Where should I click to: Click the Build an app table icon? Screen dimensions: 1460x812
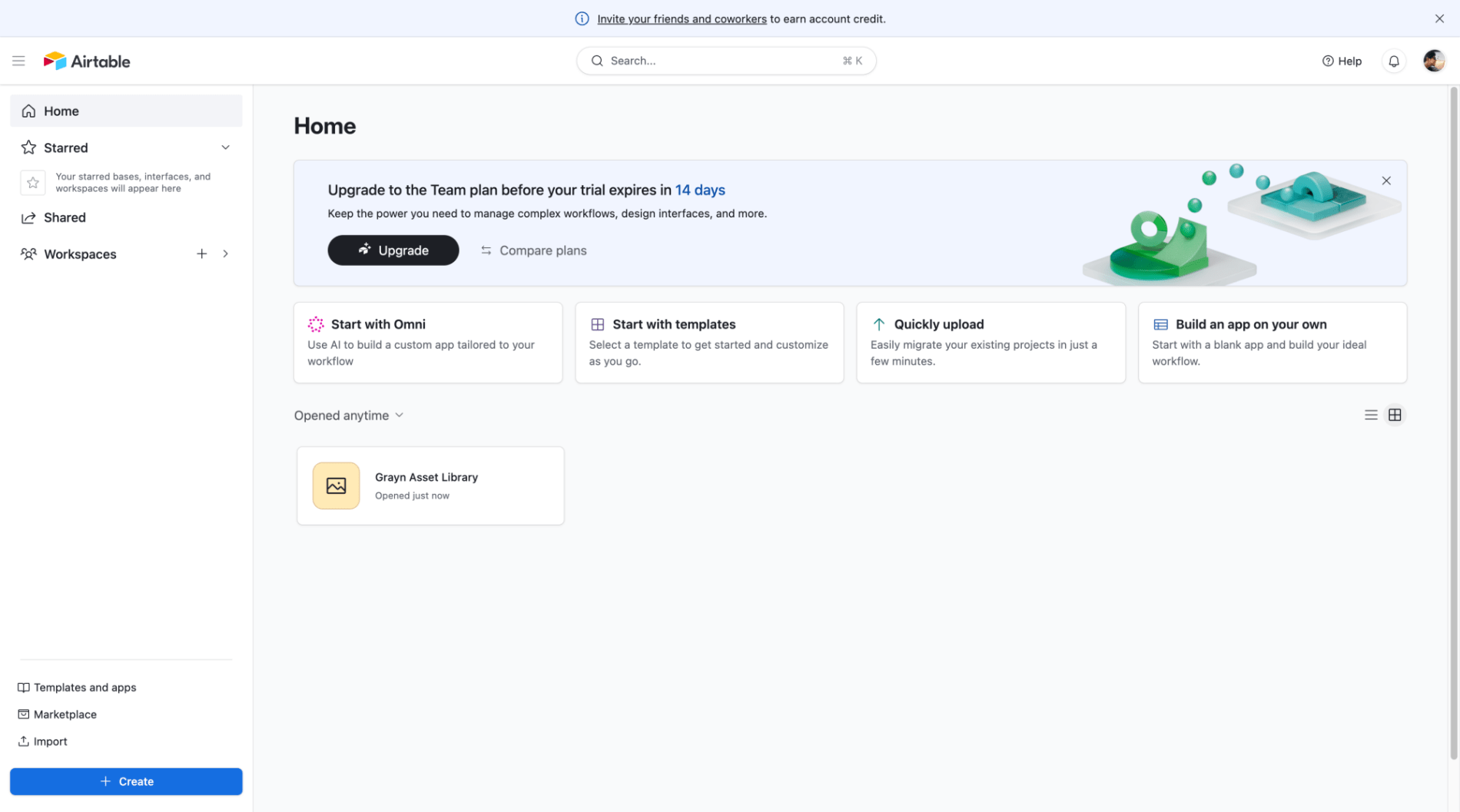(1160, 324)
